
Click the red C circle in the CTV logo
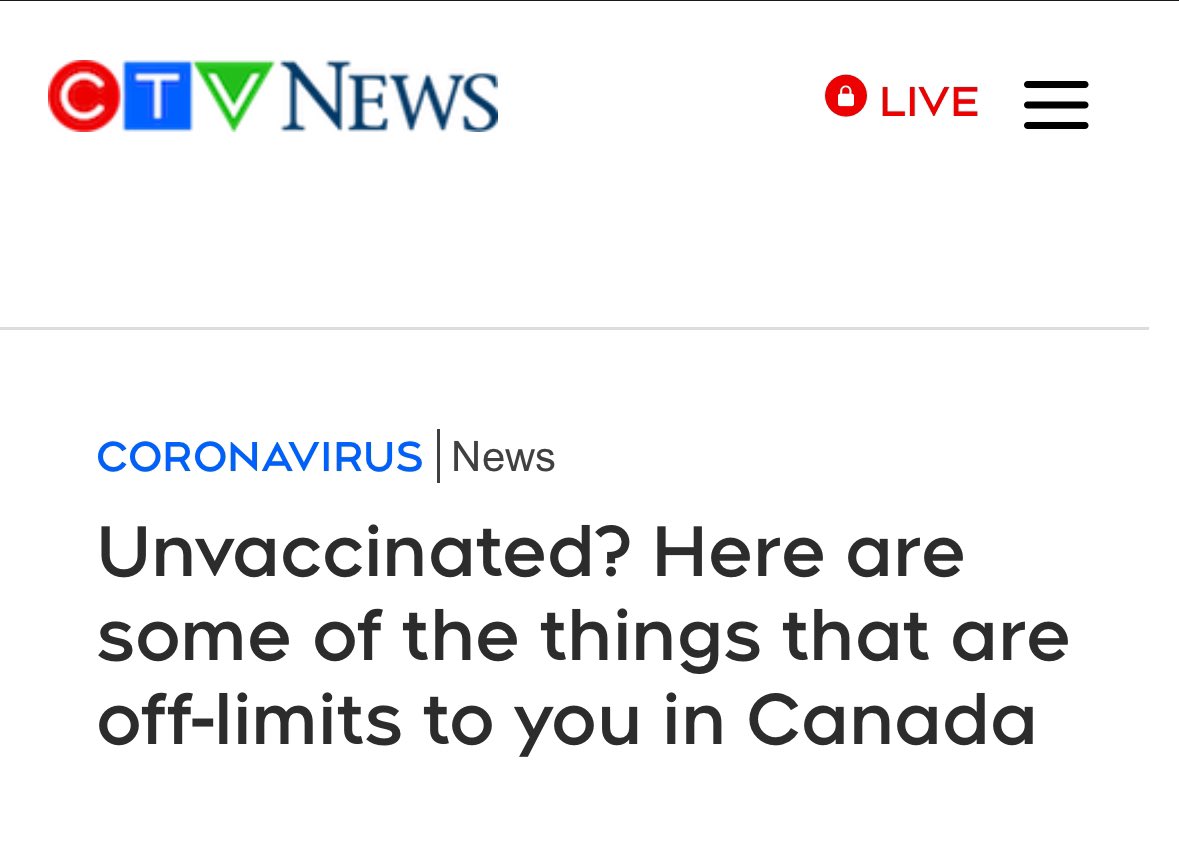click(85, 96)
